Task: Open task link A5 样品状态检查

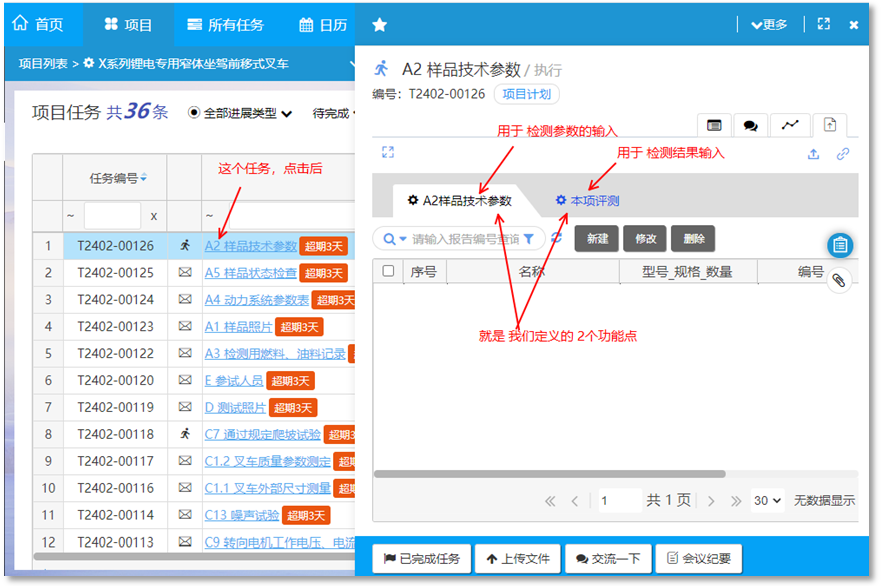Action: [x=250, y=273]
